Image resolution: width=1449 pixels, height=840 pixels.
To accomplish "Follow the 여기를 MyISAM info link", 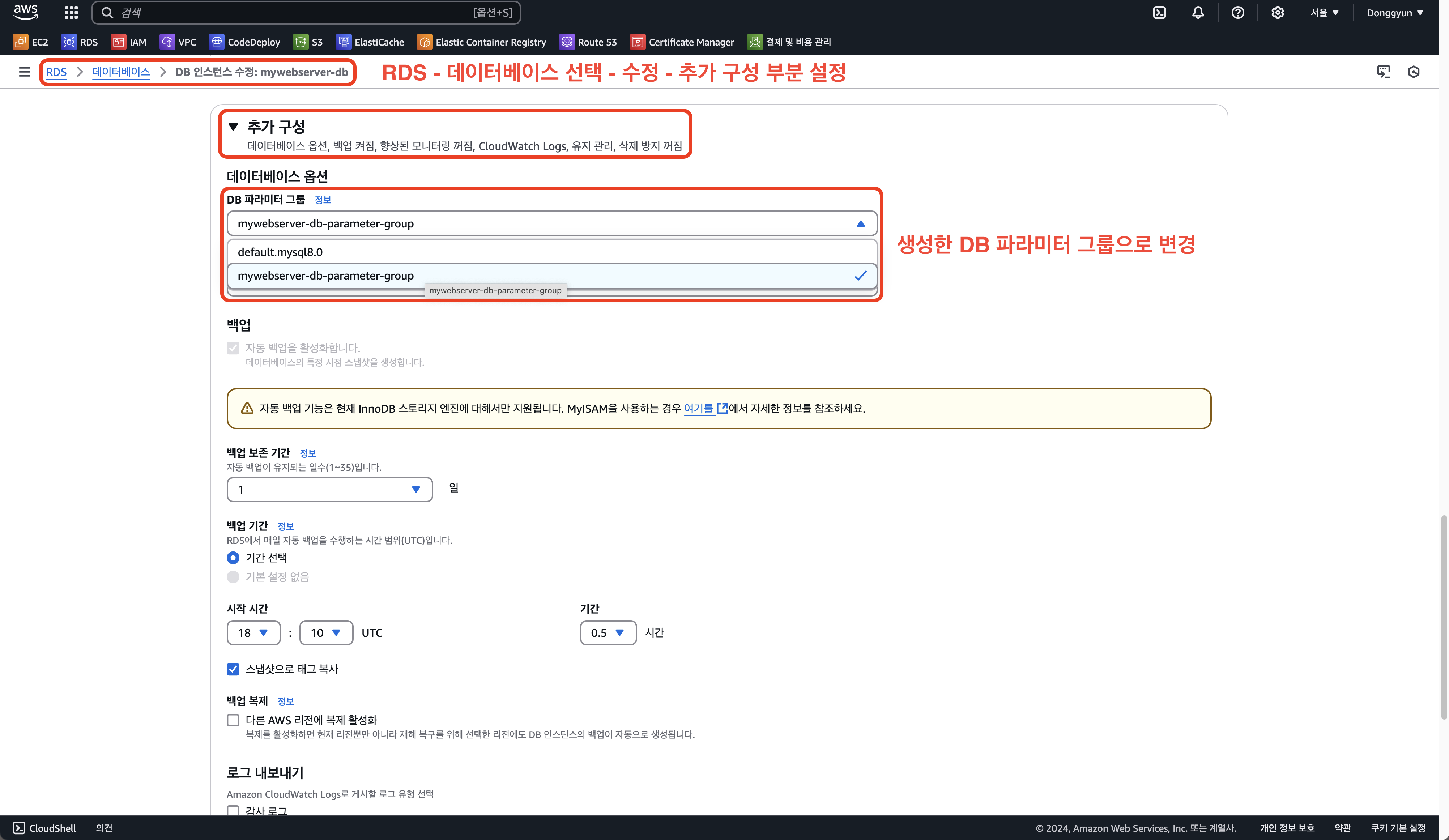I will pos(698,408).
